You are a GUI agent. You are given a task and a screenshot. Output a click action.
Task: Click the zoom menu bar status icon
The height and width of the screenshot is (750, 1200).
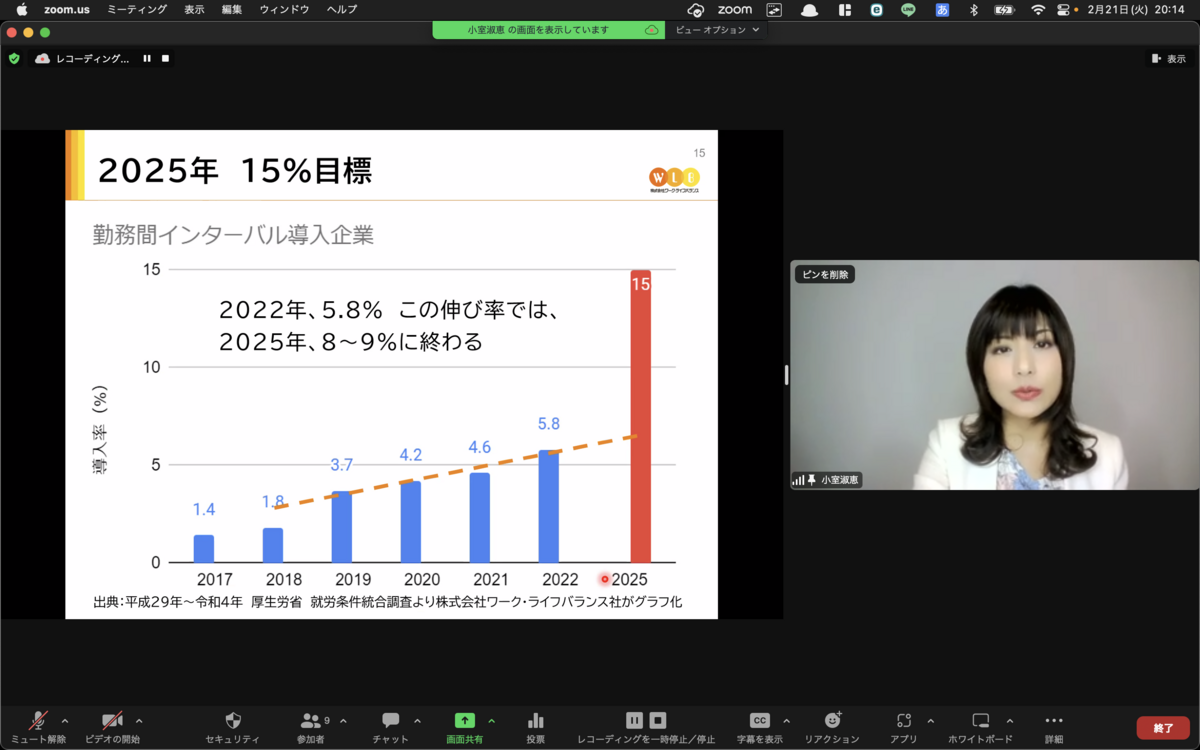coord(735,9)
